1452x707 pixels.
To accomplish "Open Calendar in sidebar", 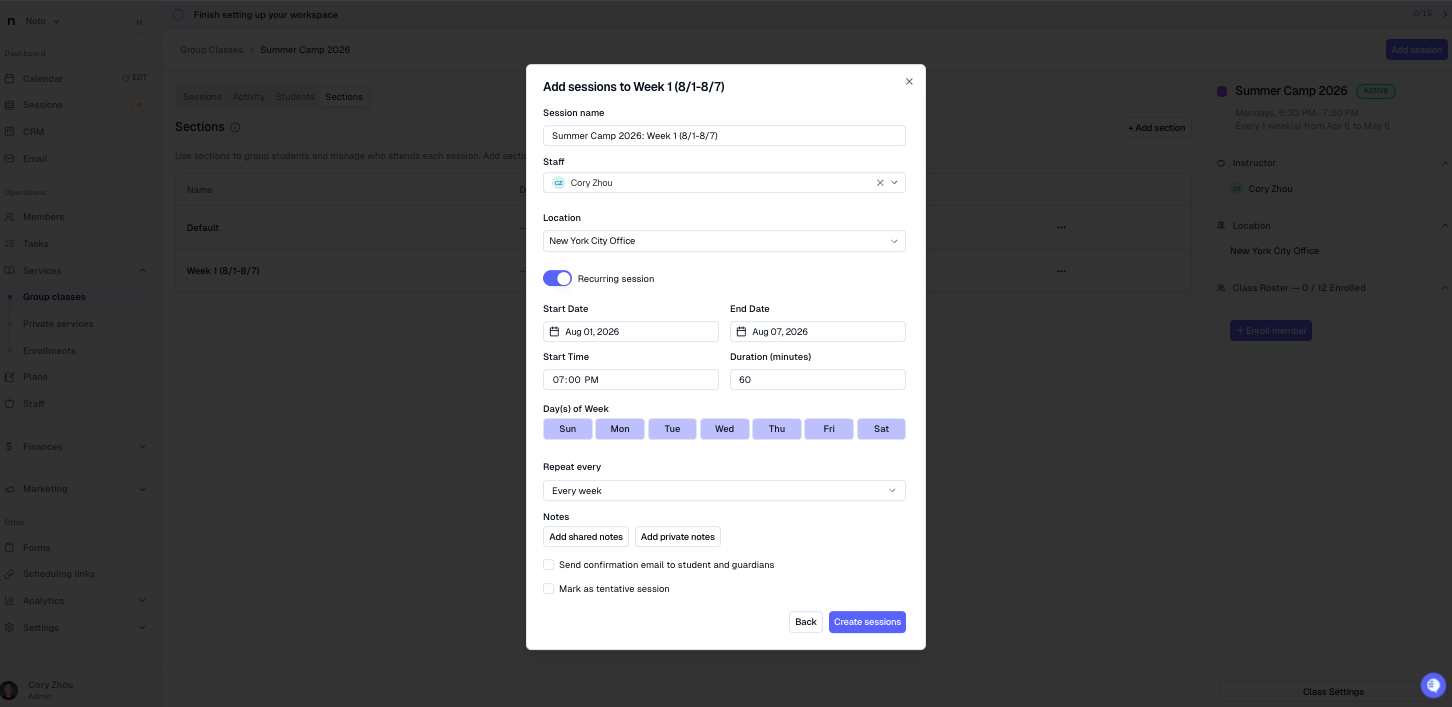I will (x=43, y=78).
